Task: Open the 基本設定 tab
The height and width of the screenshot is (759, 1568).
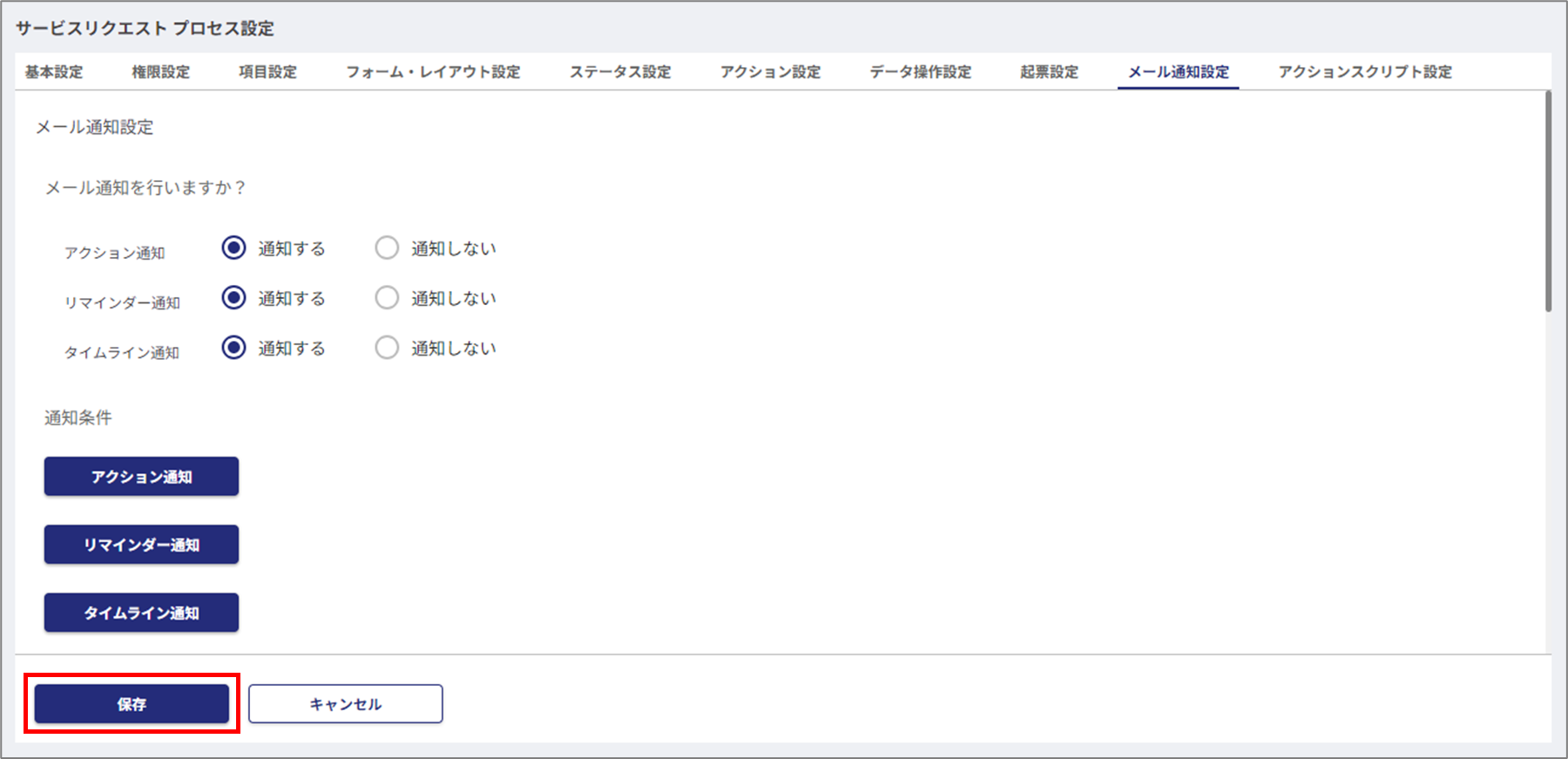Action: 54,72
